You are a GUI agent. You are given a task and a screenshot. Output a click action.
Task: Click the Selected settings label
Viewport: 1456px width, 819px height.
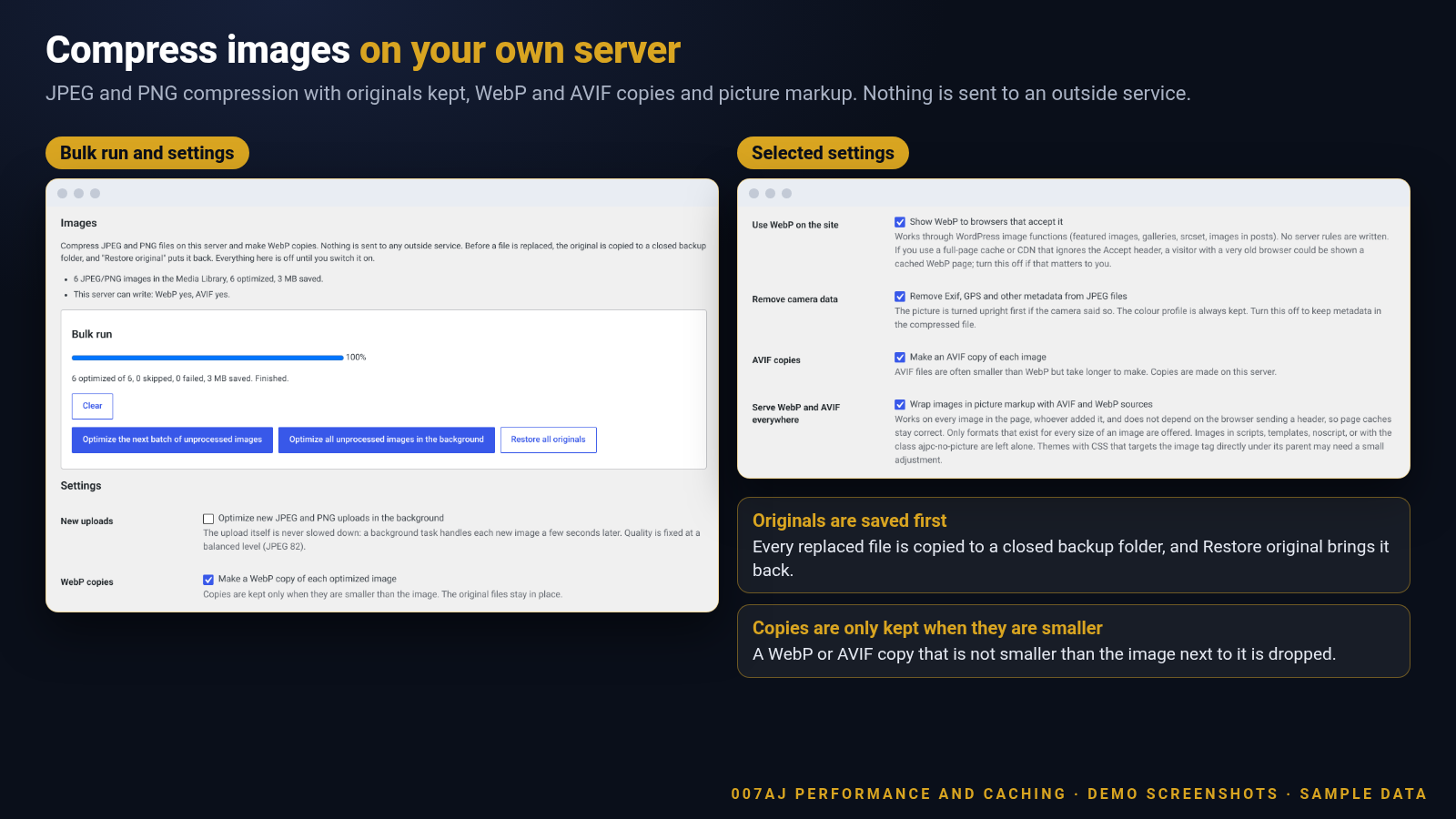click(x=823, y=153)
